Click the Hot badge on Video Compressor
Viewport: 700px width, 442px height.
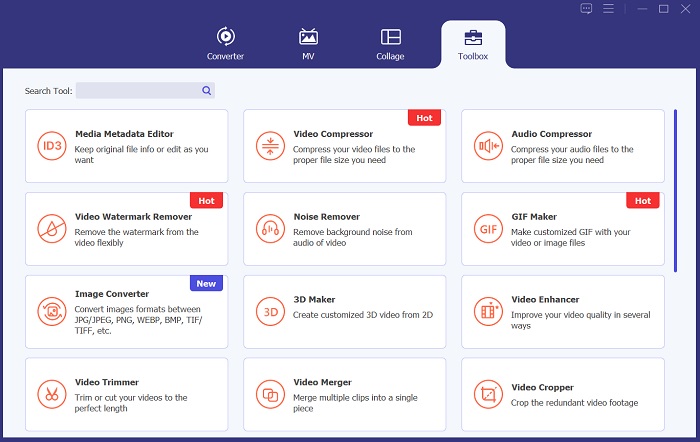pos(425,118)
